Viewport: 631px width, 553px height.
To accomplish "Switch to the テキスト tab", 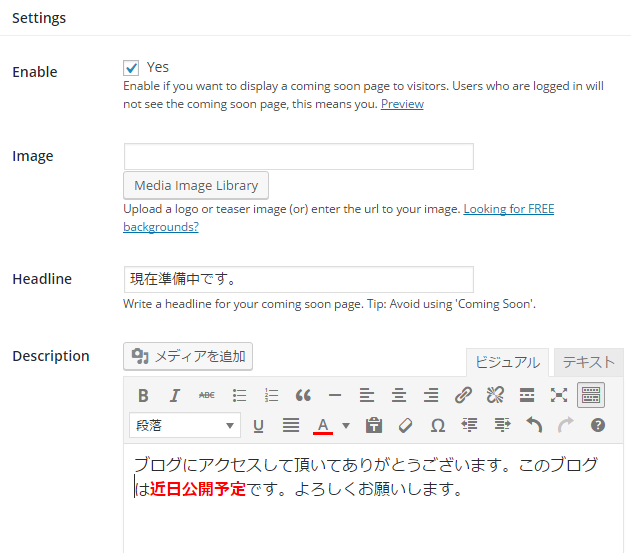I will [589, 362].
